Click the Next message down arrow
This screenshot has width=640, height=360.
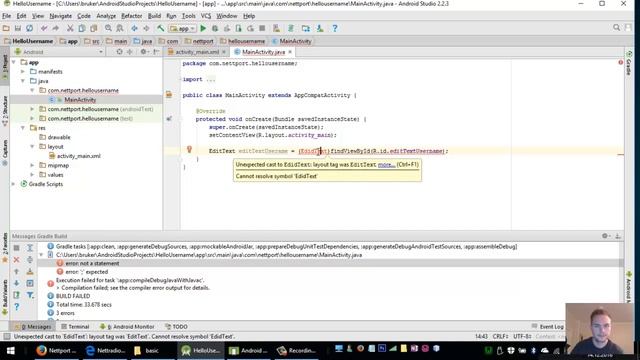(16, 283)
